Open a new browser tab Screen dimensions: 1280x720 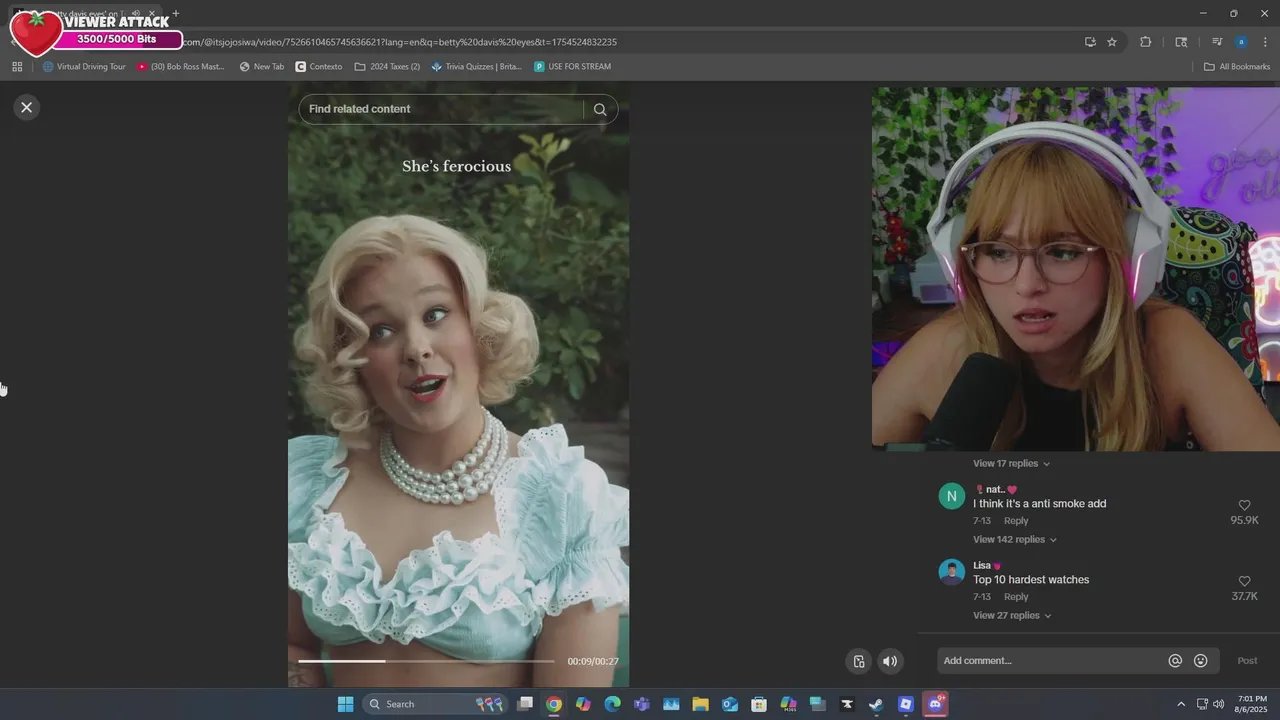[176, 14]
